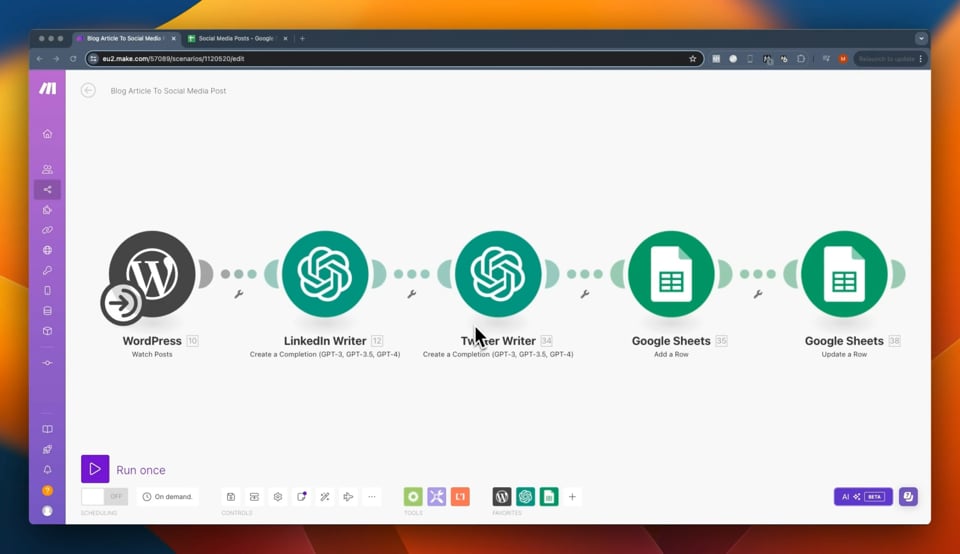960x554 pixels.
Task: Add OpenAI from favorites bar
Action: pyautogui.click(x=525, y=496)
